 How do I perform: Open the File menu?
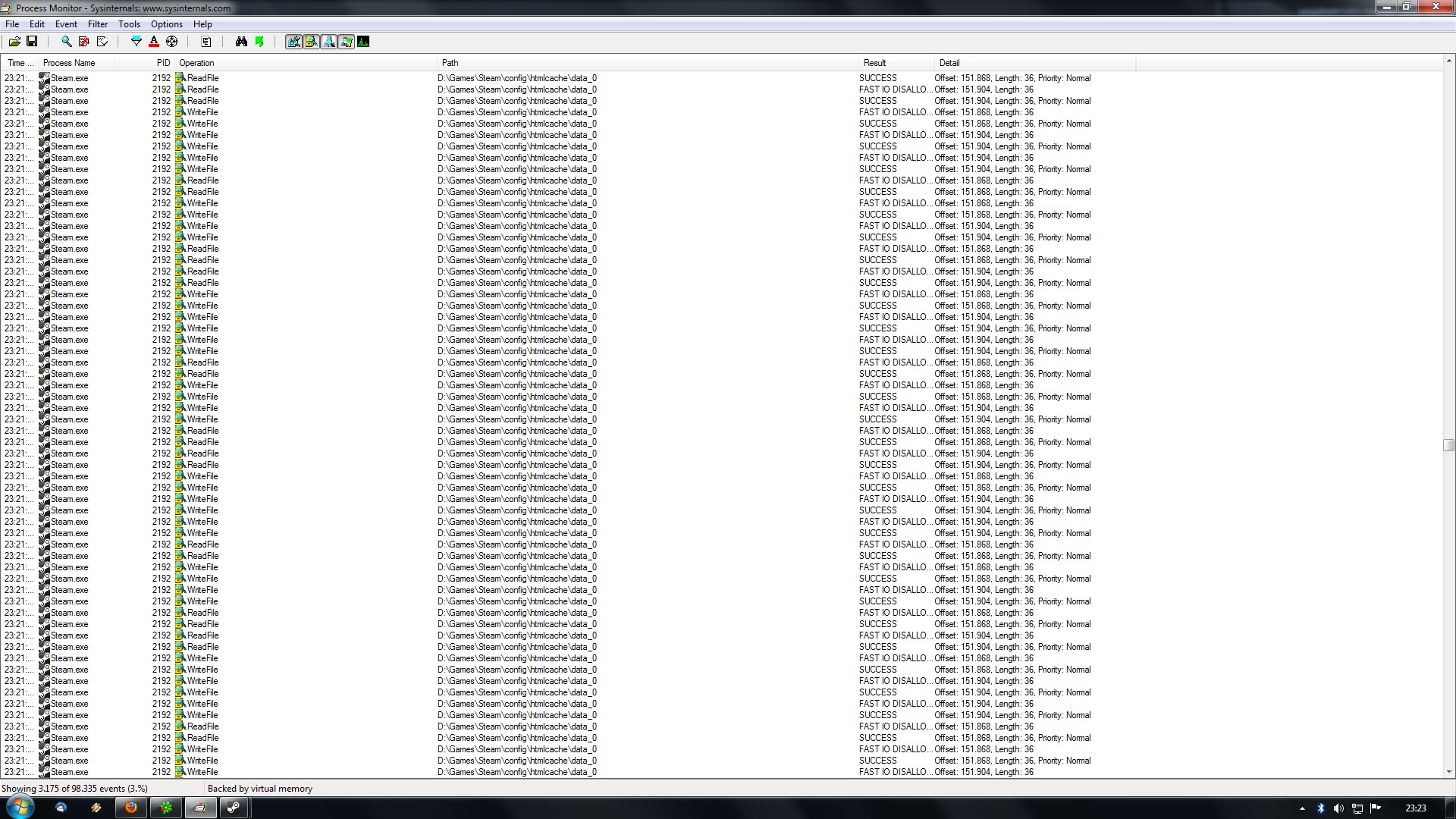pyautogui.click(x=12, y=24)
